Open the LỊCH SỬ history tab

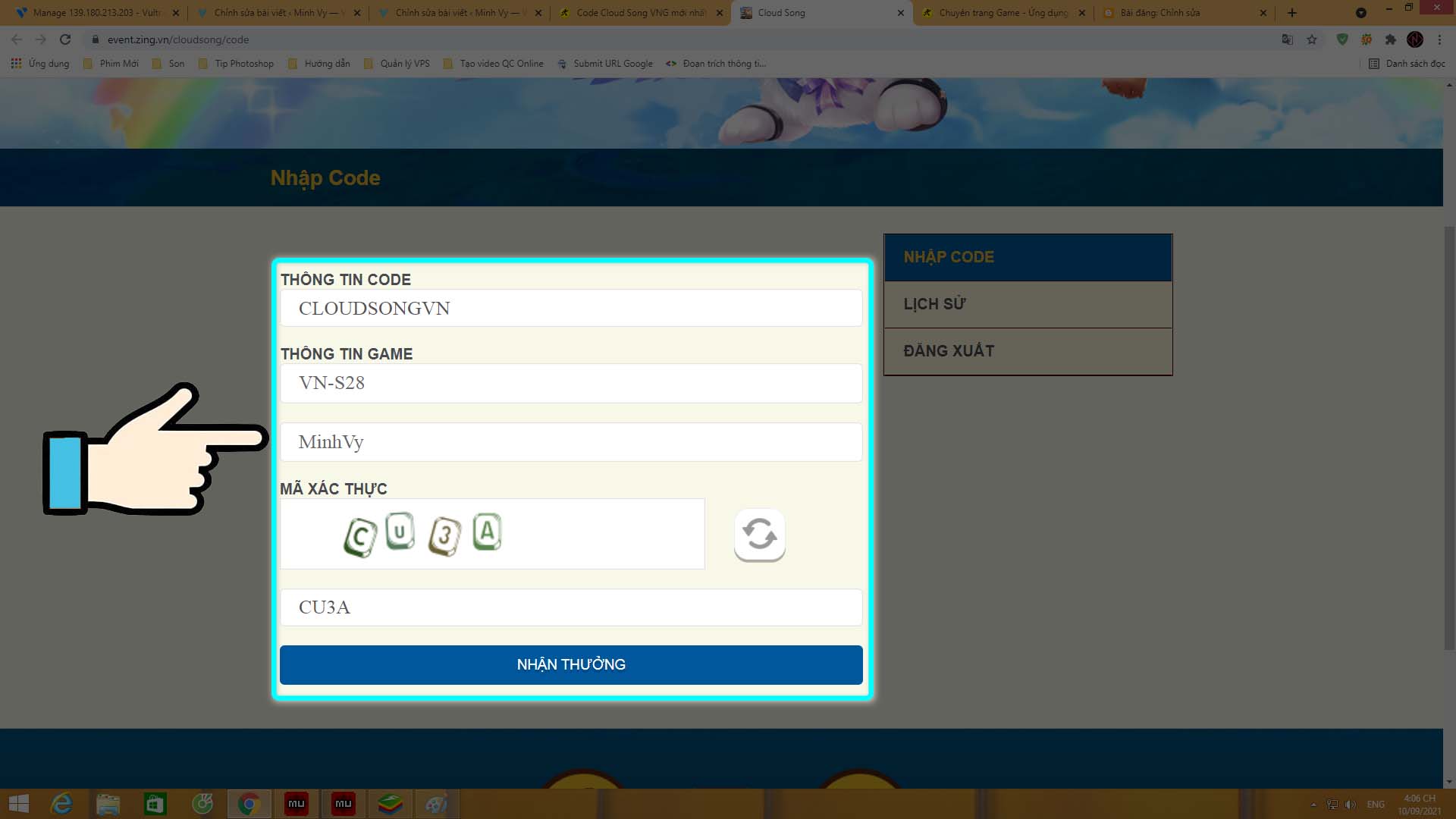[1028, 304]
